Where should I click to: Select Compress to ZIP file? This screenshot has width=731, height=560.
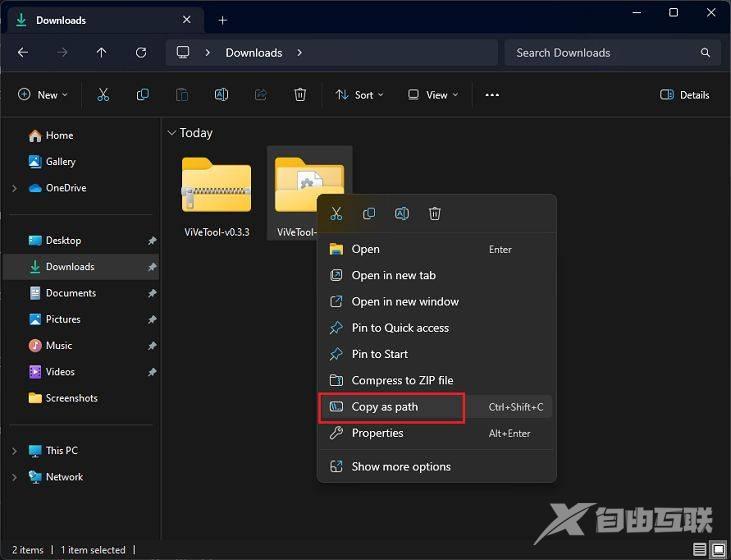pos(437,380)
